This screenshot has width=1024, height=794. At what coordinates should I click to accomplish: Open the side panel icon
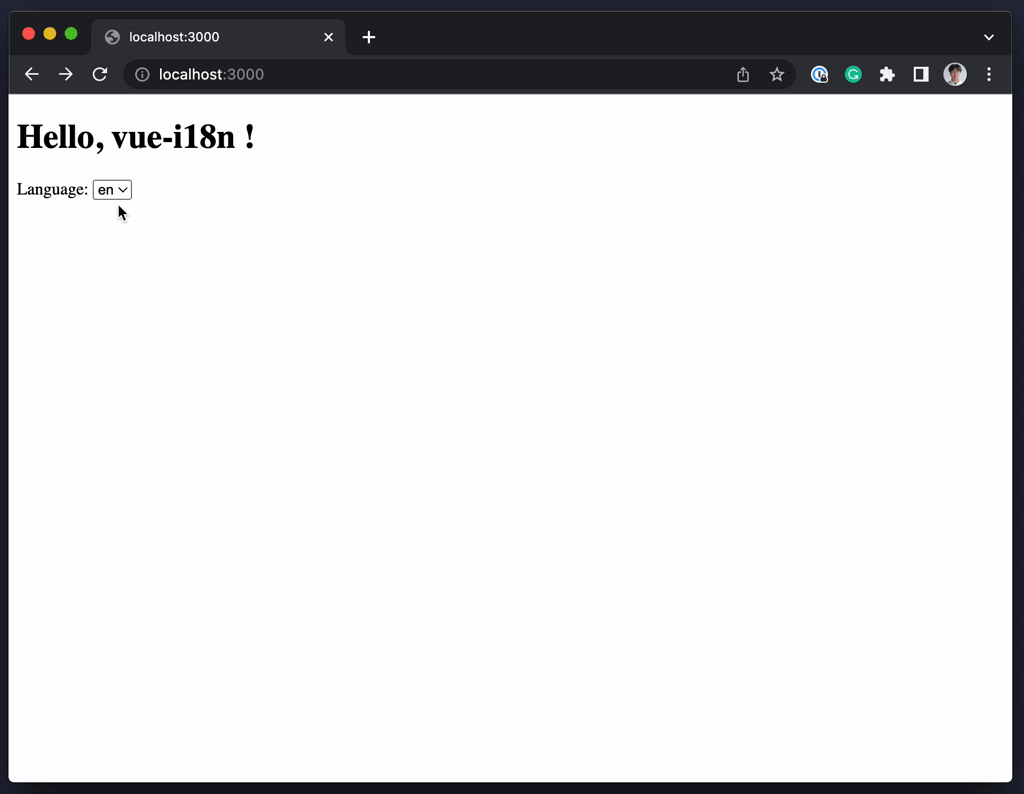point(920,74)
